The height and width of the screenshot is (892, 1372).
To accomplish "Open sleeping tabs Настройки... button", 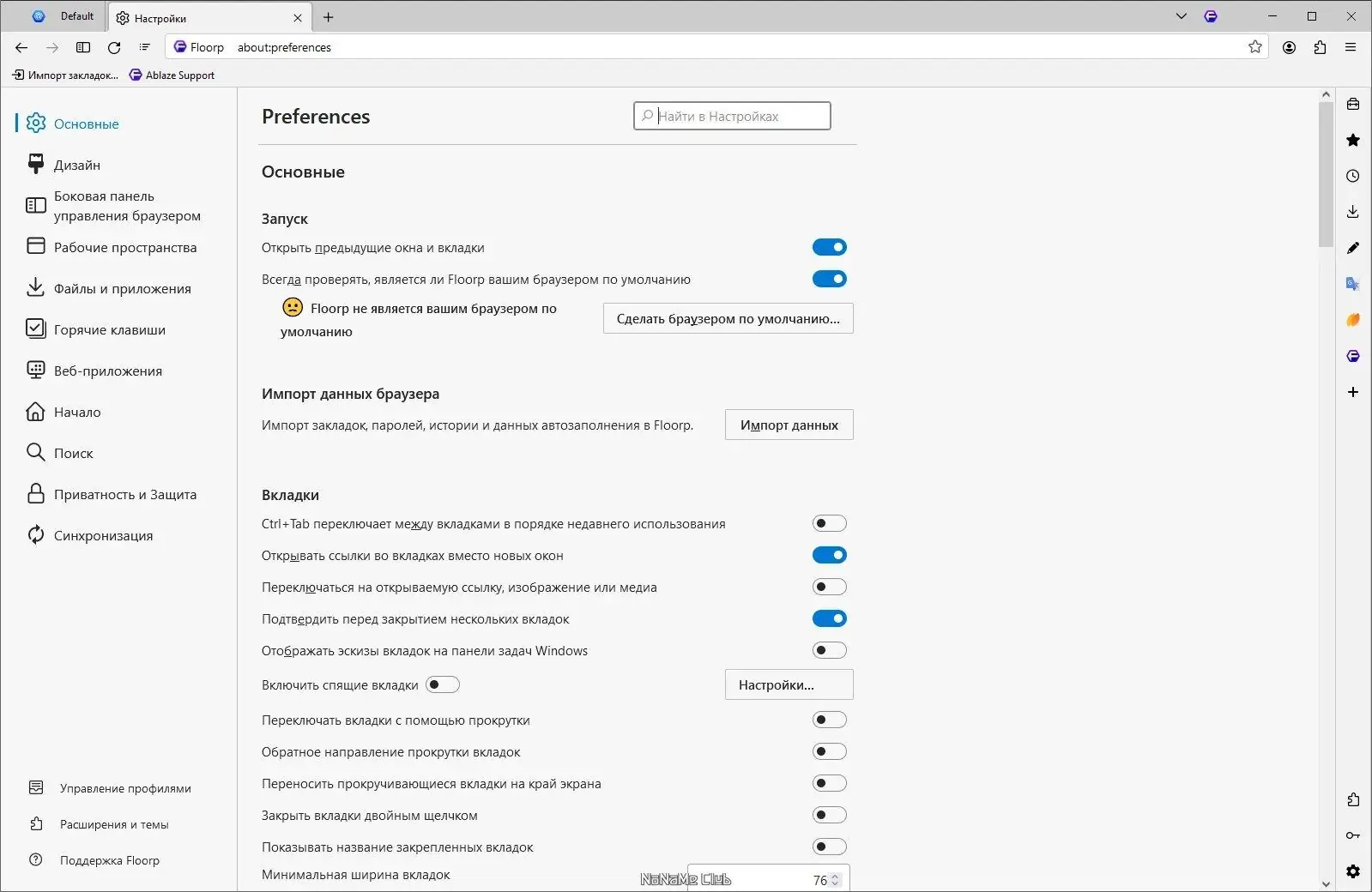I will point(789,684).
